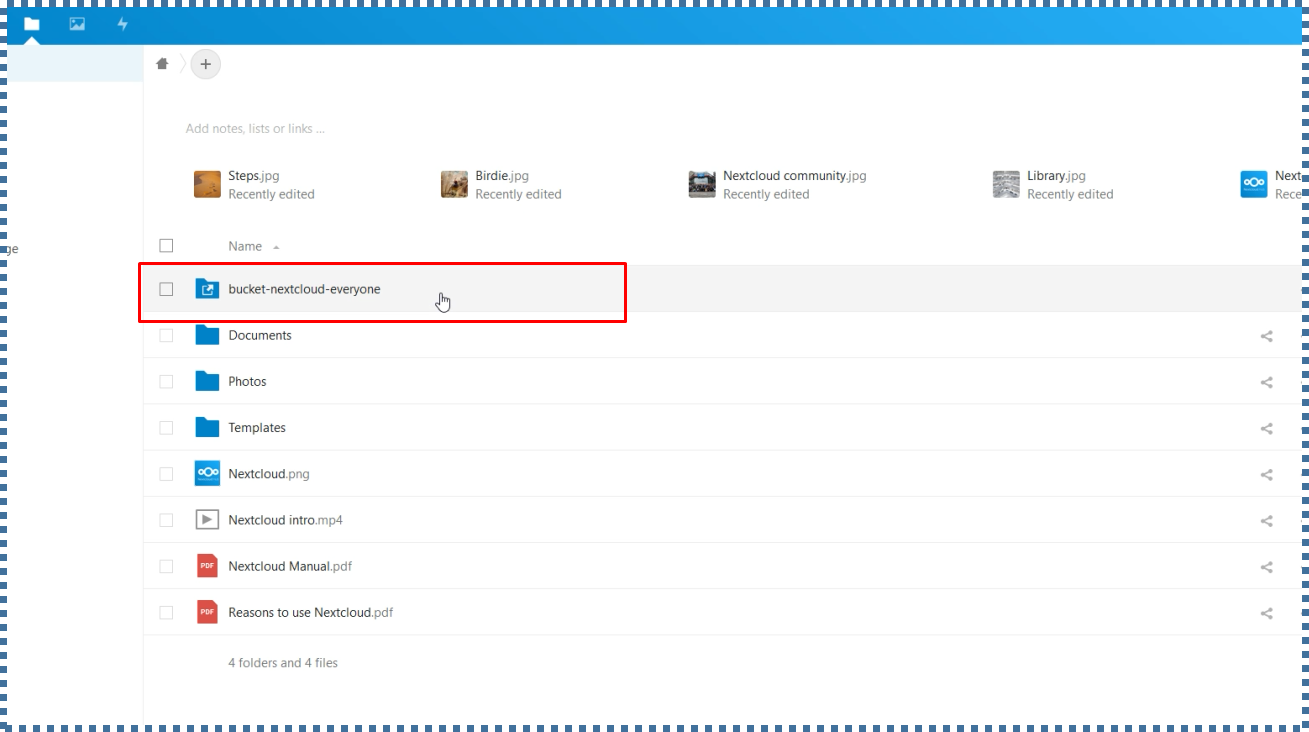Play Nextcloud intro.mp4 file name

tap(285, 520)
